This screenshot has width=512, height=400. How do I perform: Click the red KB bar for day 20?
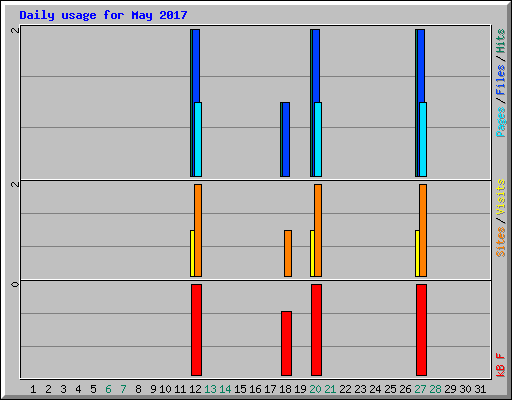tap(317, 330)
